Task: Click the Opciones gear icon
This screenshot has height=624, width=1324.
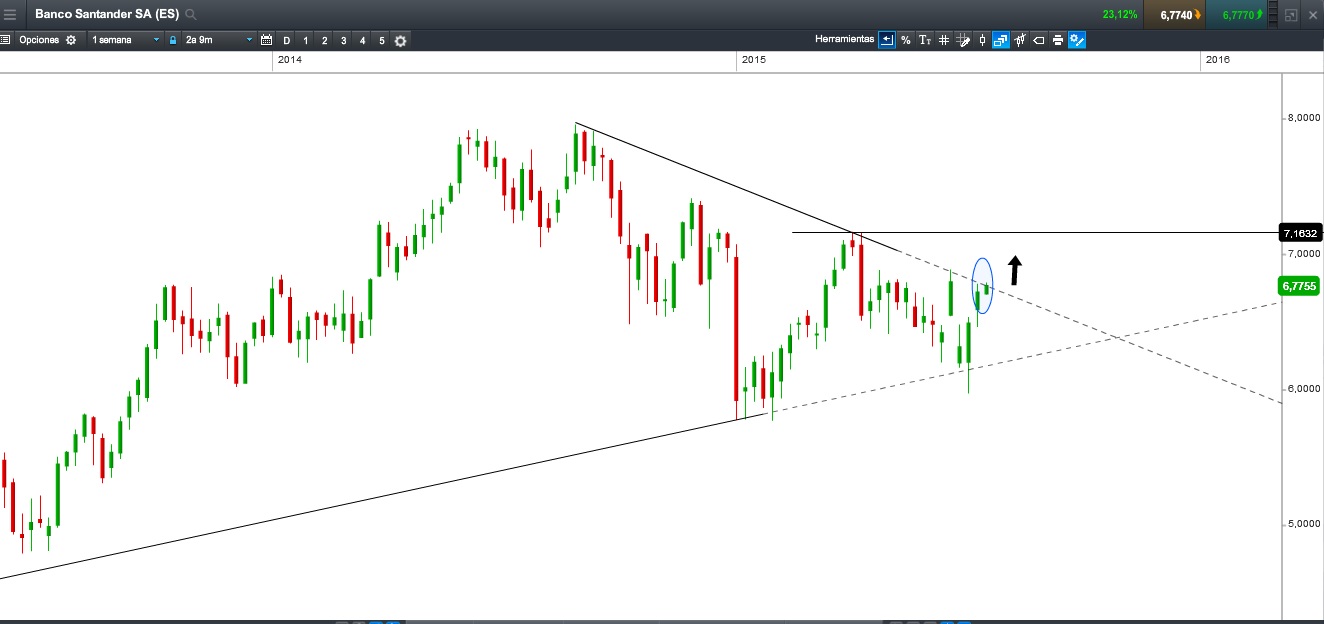Action: [71, 40]
